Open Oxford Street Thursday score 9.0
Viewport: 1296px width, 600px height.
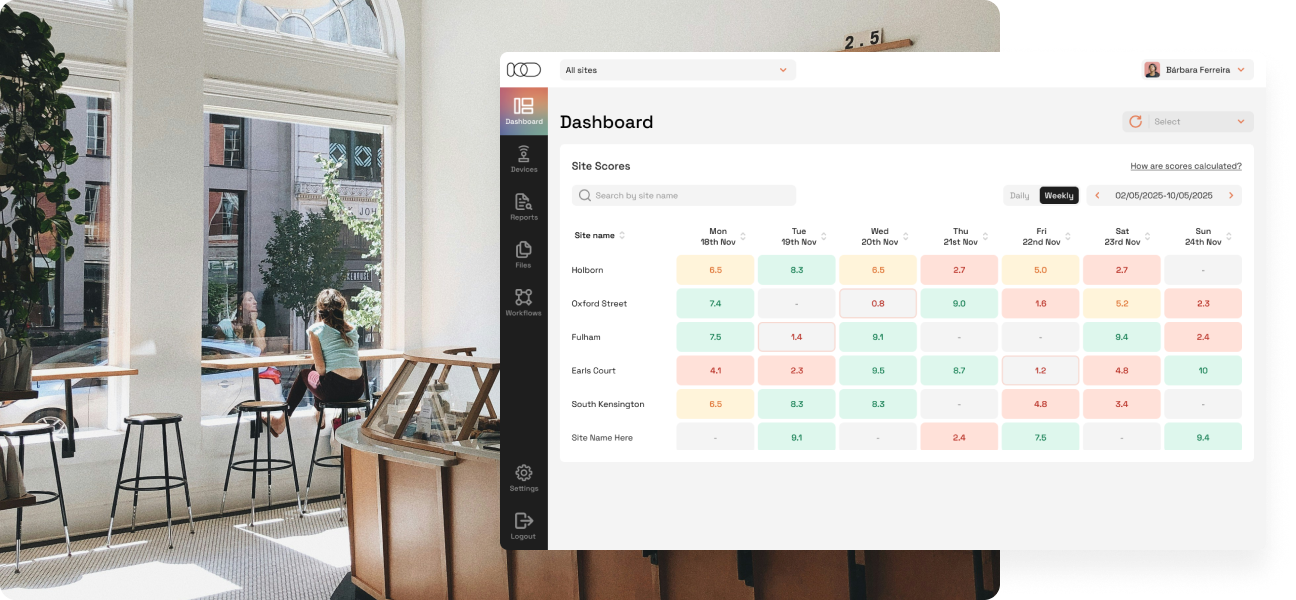(959, 303)
